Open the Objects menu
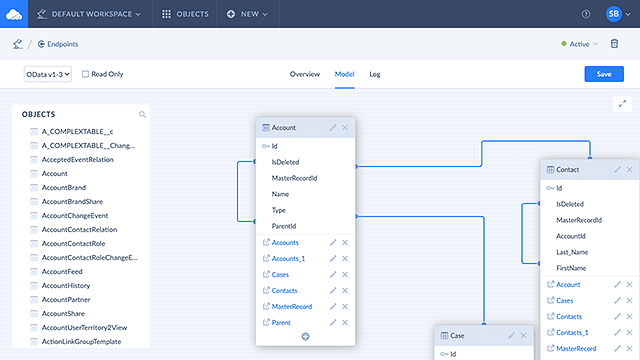The height and width of the screenshot is (360, 640). coord(185,14)
